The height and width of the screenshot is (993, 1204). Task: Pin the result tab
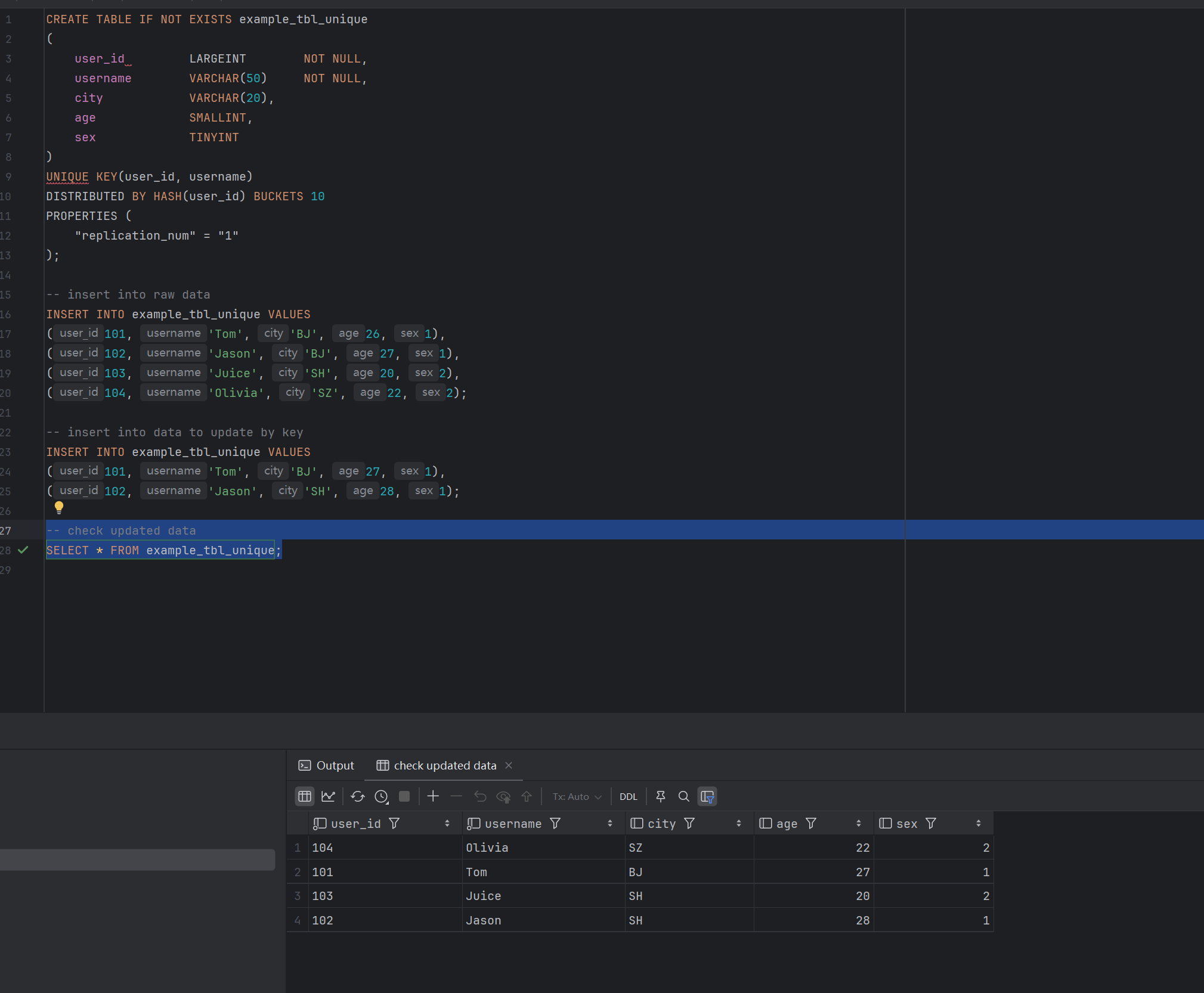[661, 796]
